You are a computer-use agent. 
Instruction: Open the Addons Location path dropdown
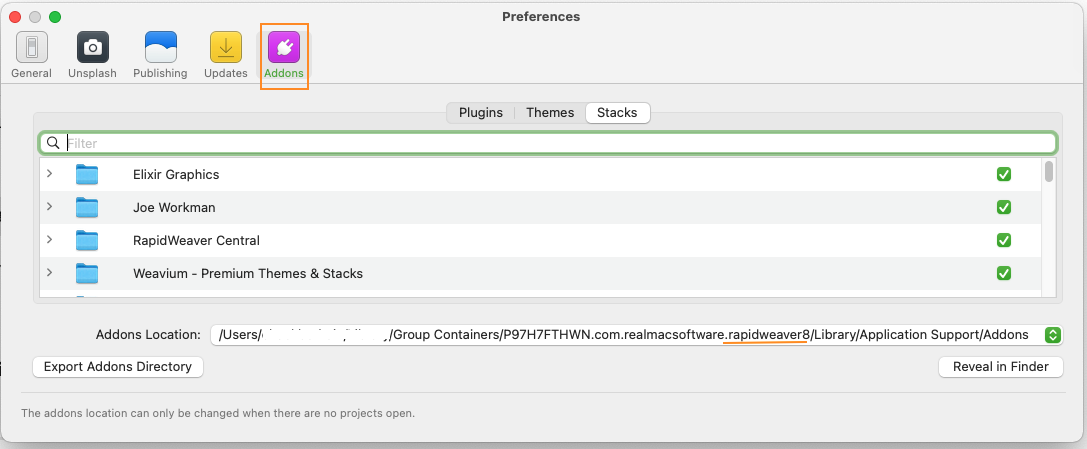tap(1051, 335)
